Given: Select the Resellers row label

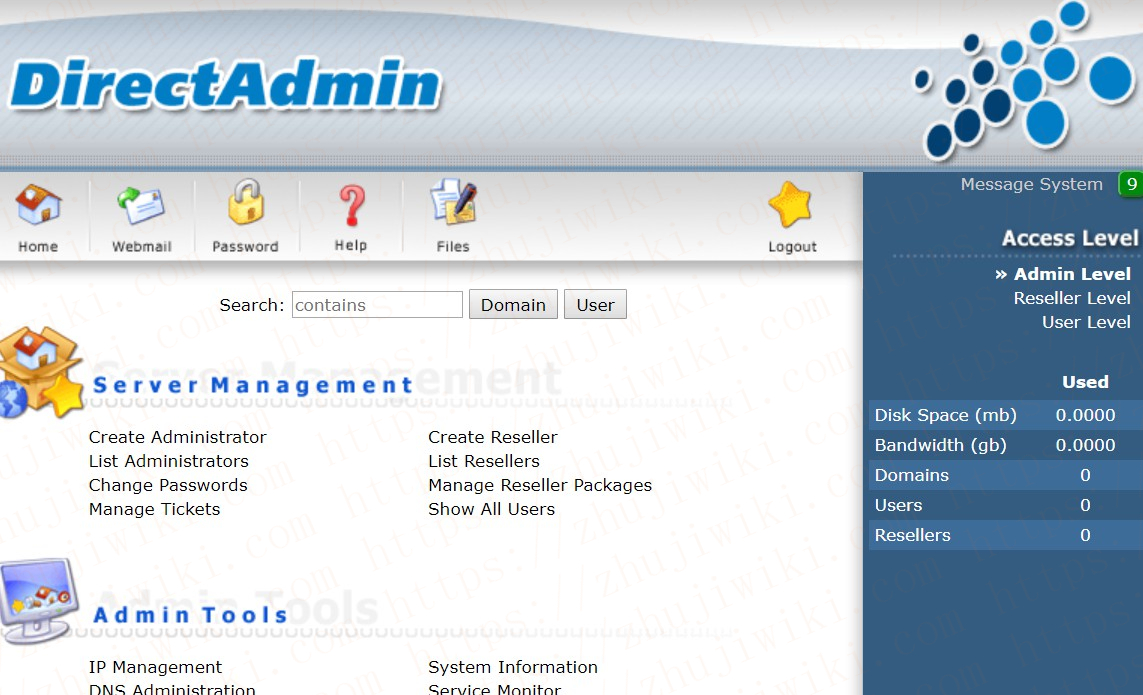Looking at the screenshot, I should (912, 535).
